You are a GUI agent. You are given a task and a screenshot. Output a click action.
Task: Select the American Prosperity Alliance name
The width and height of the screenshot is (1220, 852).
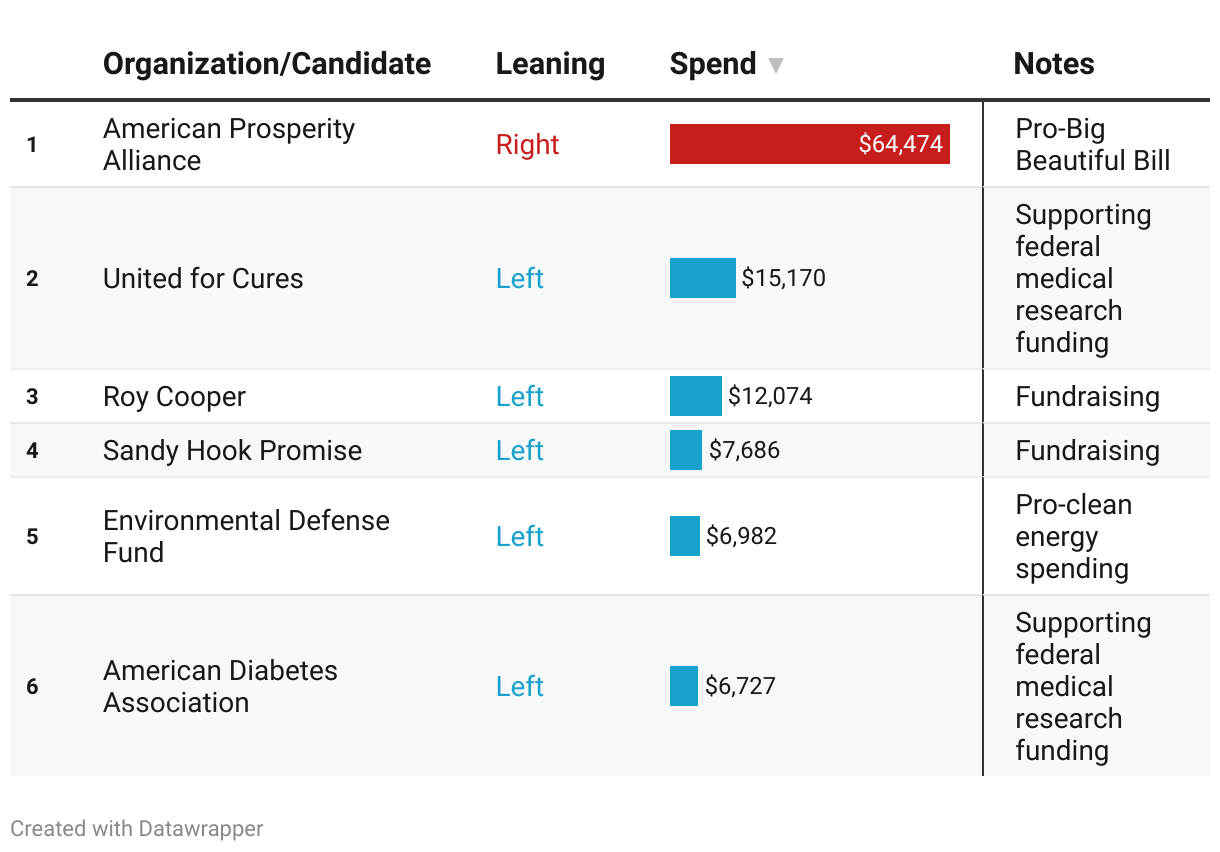click(229, 145)
